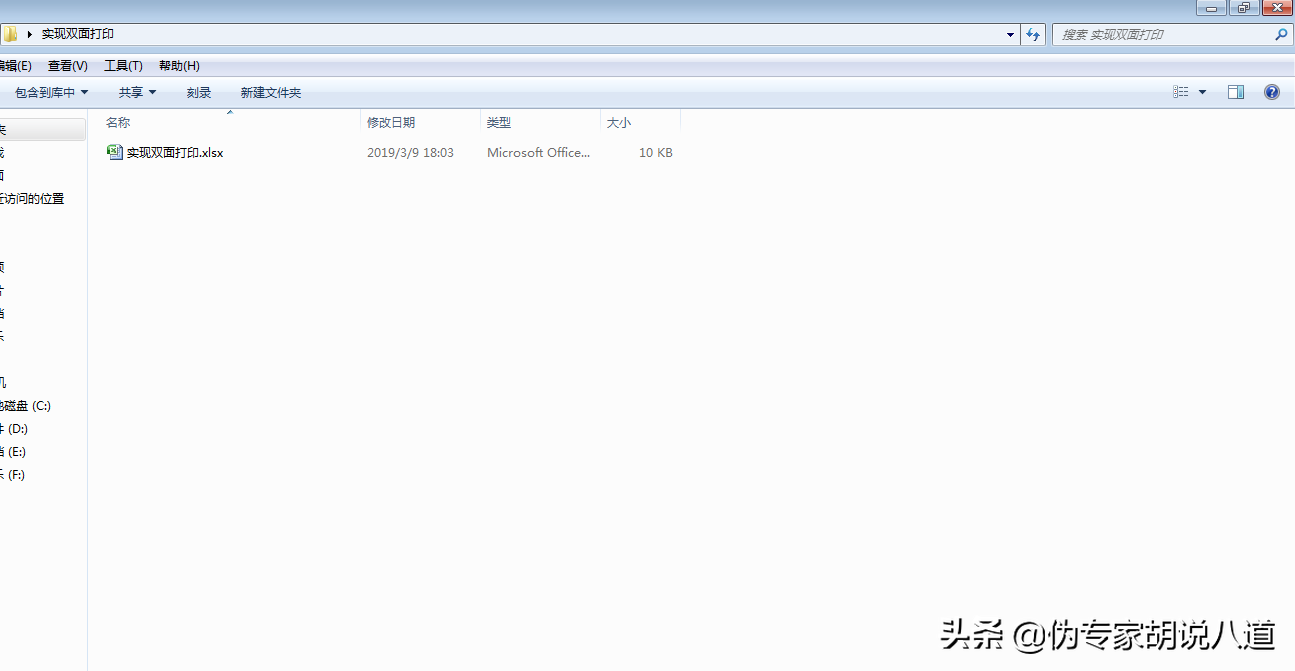
Task: Select the 访问的位置 item in navigation pane
Action: click(x=32, y=199)
